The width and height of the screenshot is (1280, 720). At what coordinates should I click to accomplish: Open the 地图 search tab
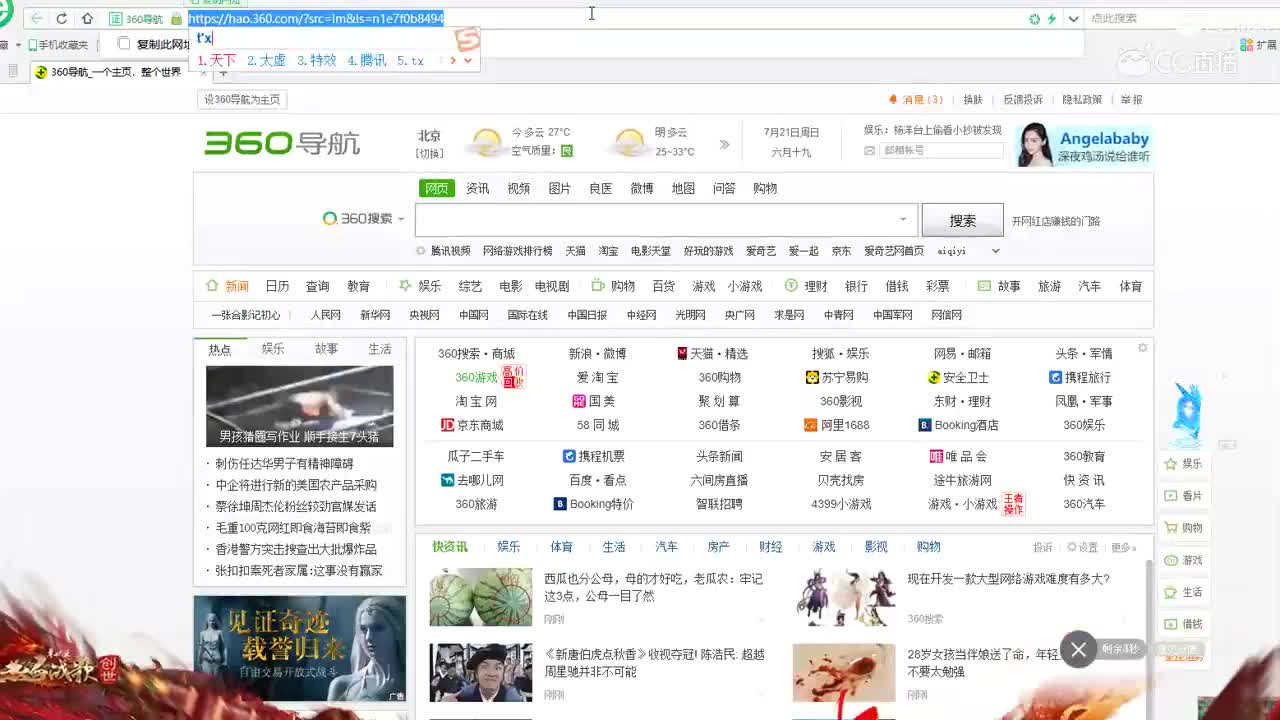click(683, 188)
